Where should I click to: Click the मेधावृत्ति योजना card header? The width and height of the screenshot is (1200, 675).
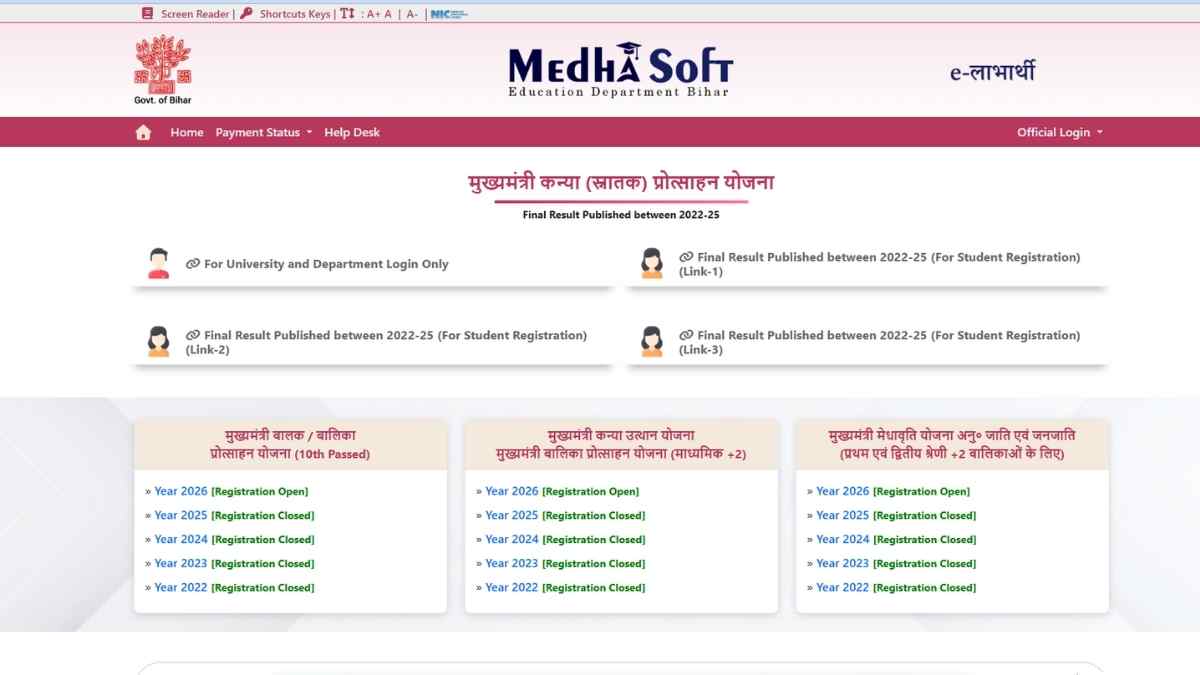click(952, 444)
